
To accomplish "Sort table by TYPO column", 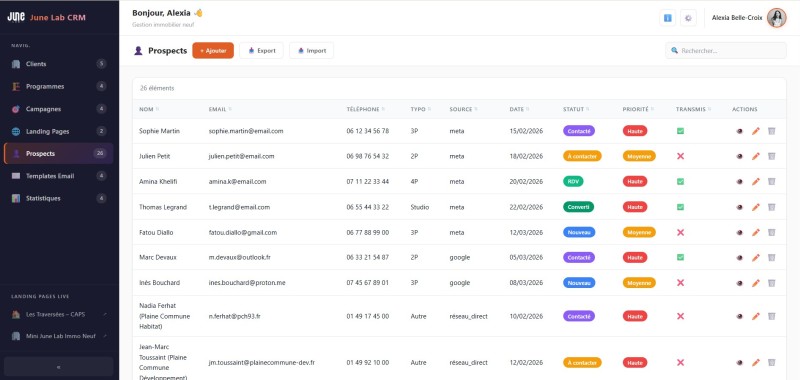I will pos(421,109).
